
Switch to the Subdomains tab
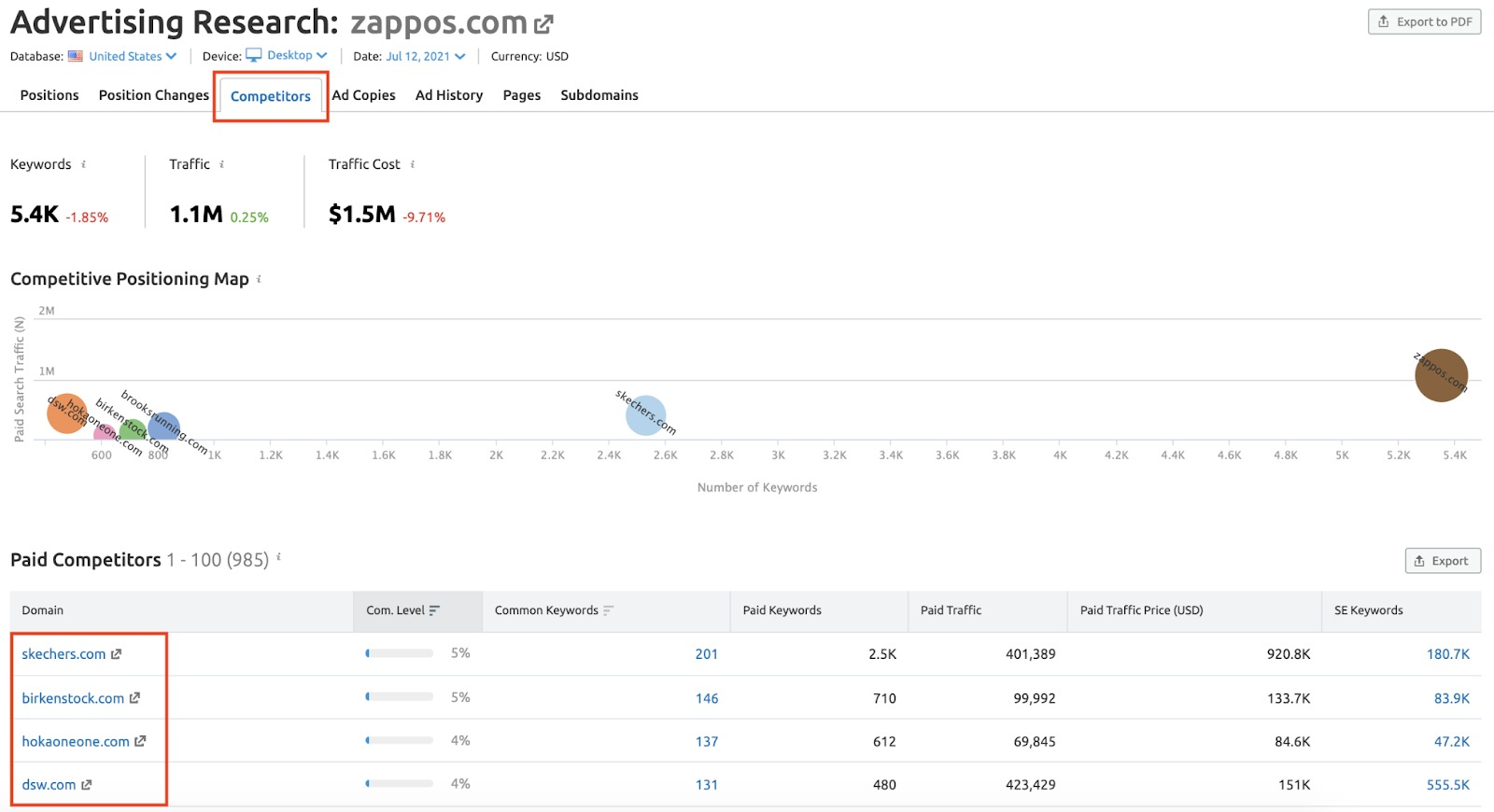599,95
